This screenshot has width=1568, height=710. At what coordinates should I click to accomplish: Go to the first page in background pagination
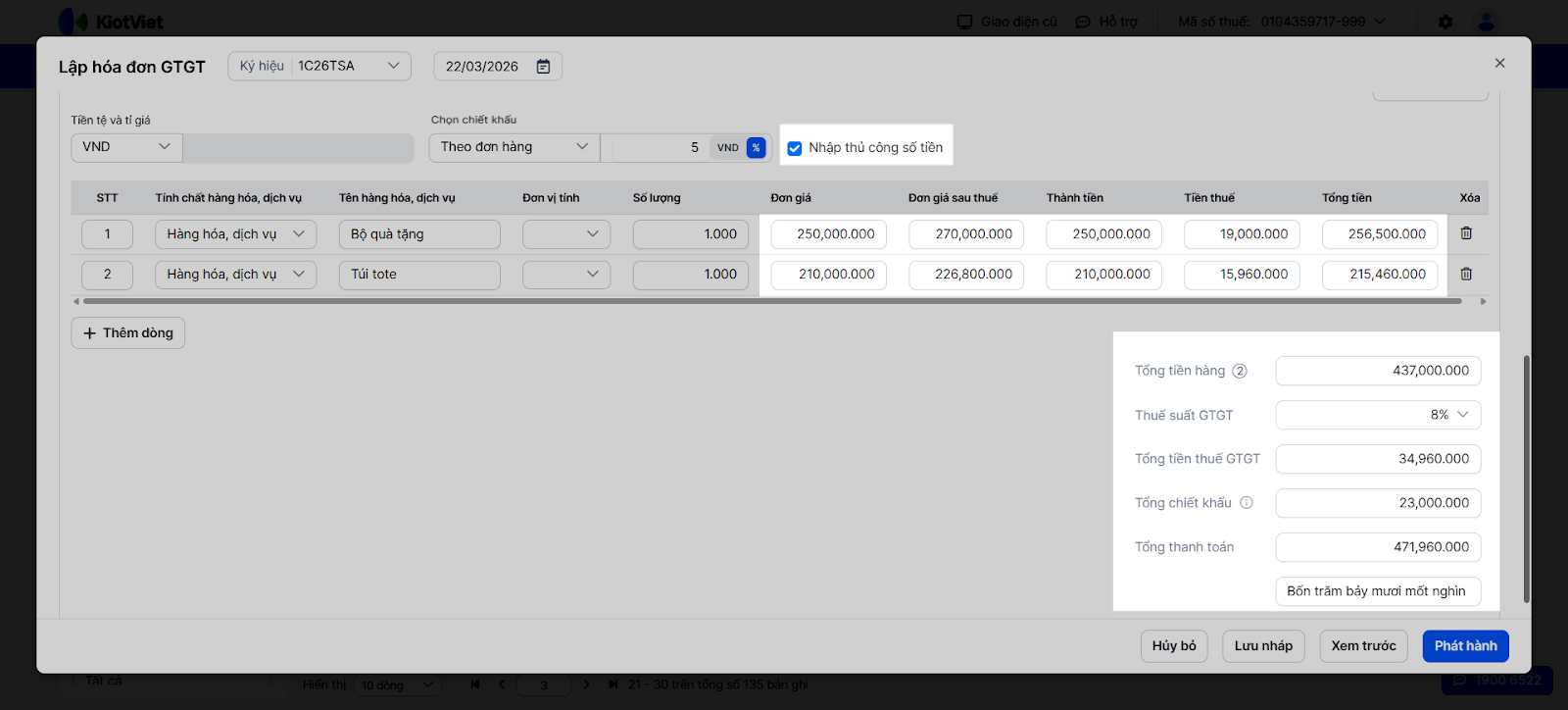475,685
